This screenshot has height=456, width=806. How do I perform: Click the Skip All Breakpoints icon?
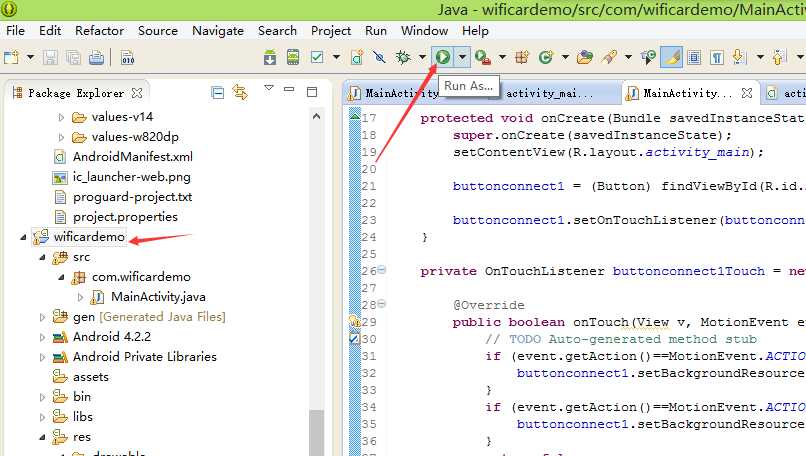[x=379, y=57]
